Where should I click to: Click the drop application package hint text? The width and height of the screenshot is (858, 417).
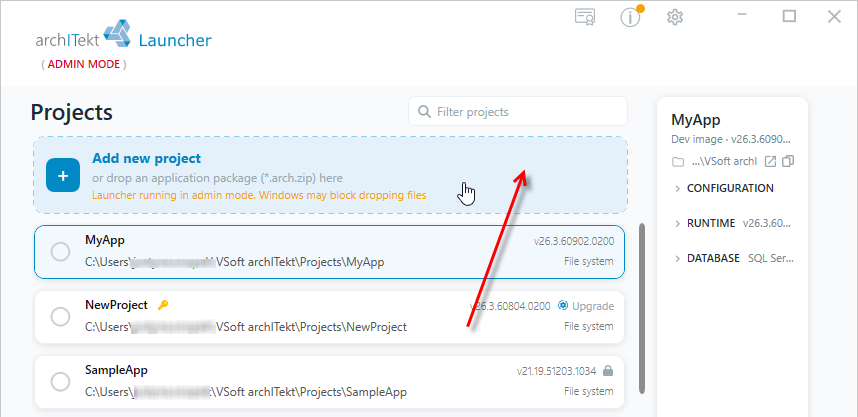point(217,178)
